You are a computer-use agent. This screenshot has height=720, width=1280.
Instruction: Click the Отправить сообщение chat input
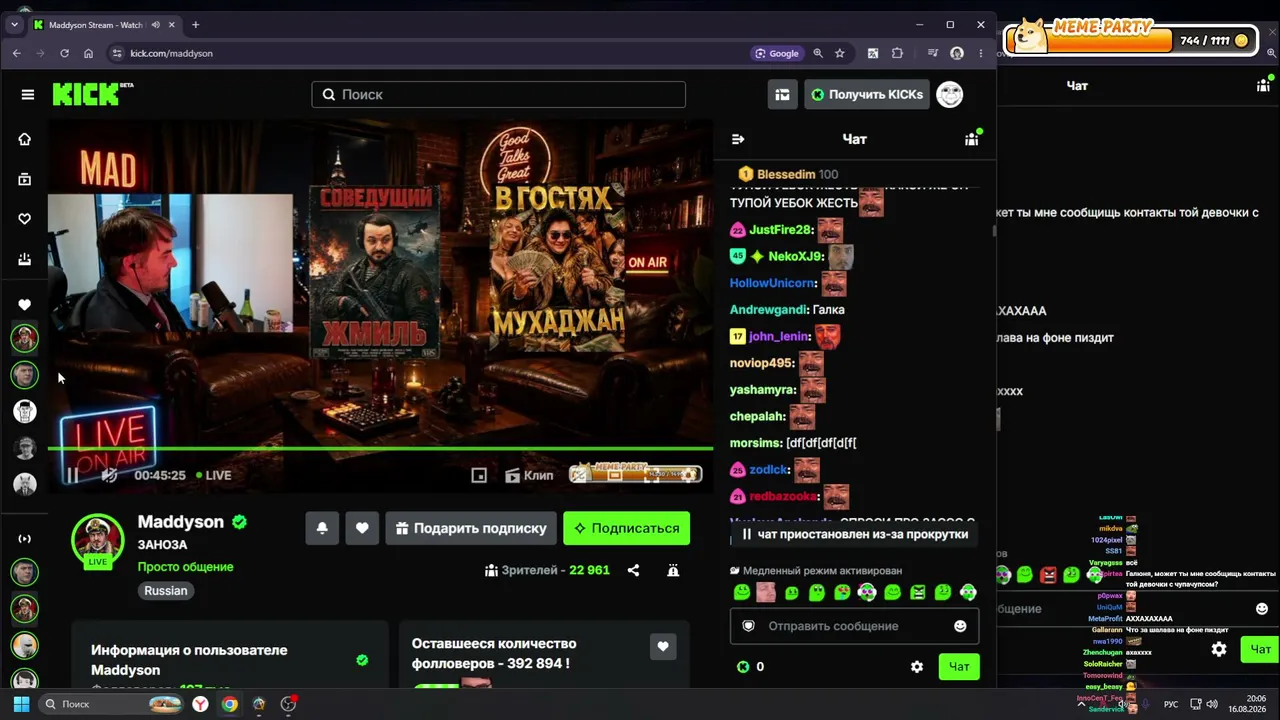click(x=855, y=626)
